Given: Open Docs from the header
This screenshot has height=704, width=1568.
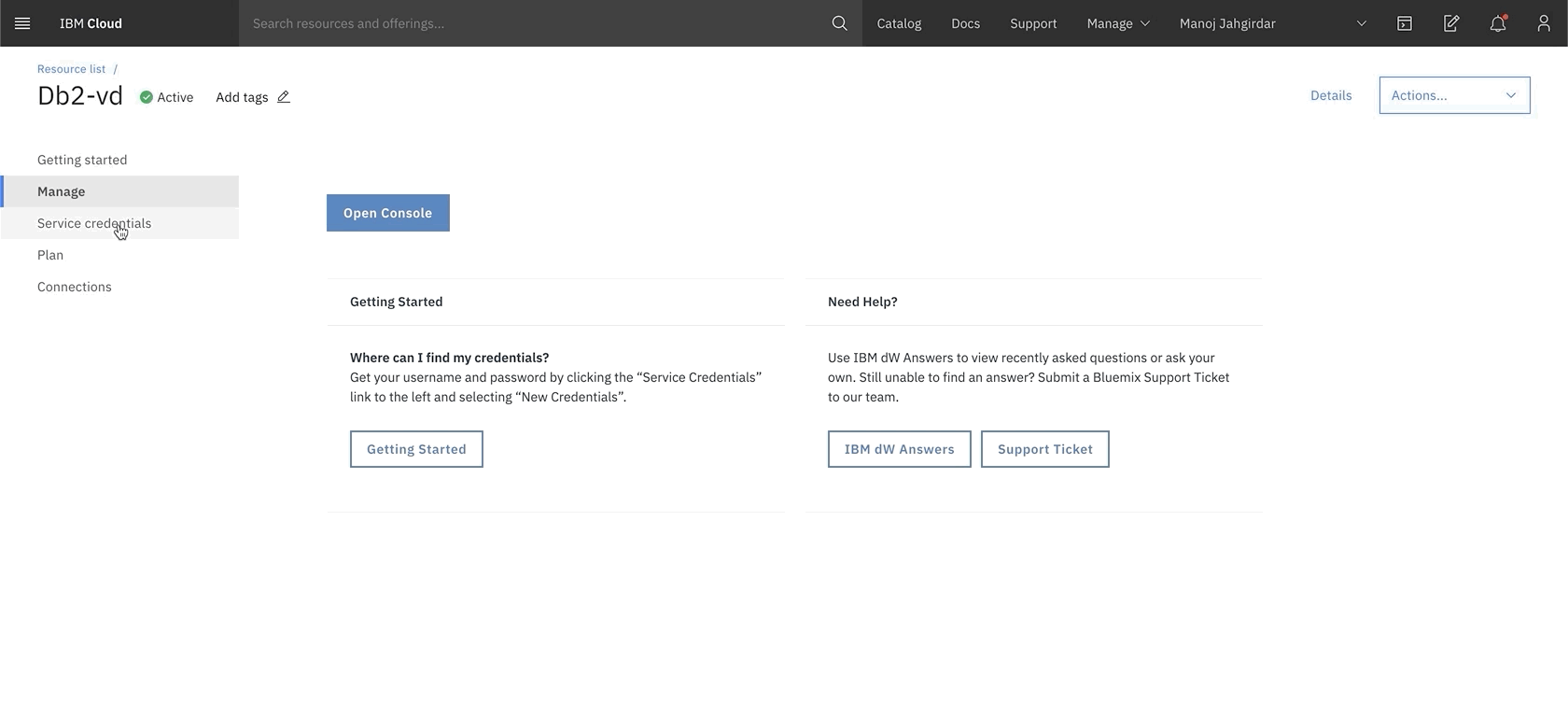Looking at the screenshot, I should (965, 23).
